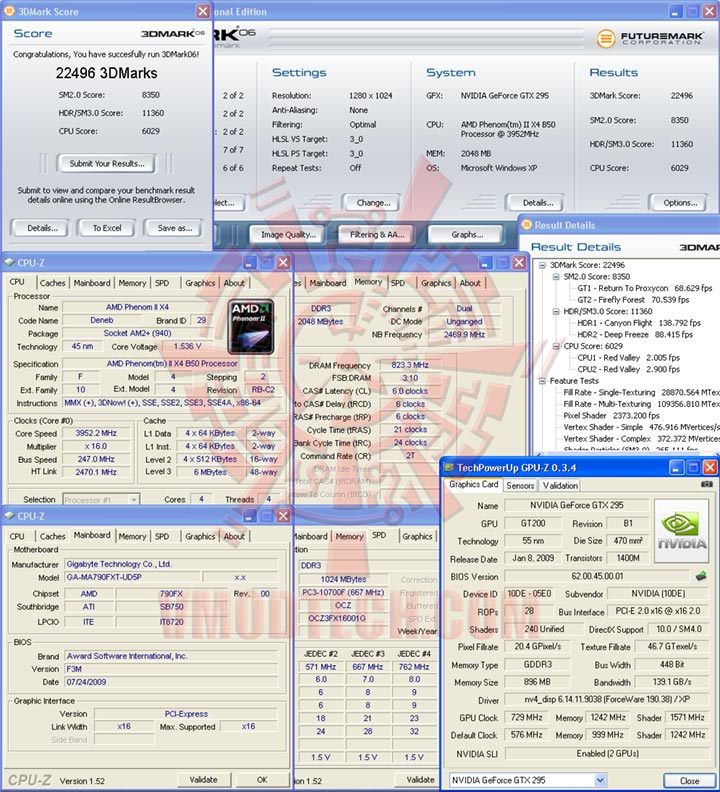Click the NVIDIA logo in GPU-Z

pyautogui.click(x=682, y=530)
